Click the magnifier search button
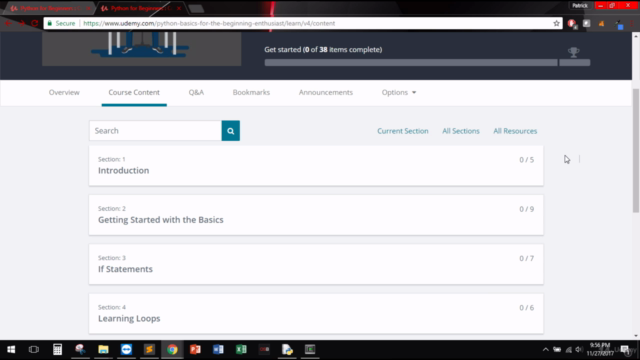 (x=231, y=131)
